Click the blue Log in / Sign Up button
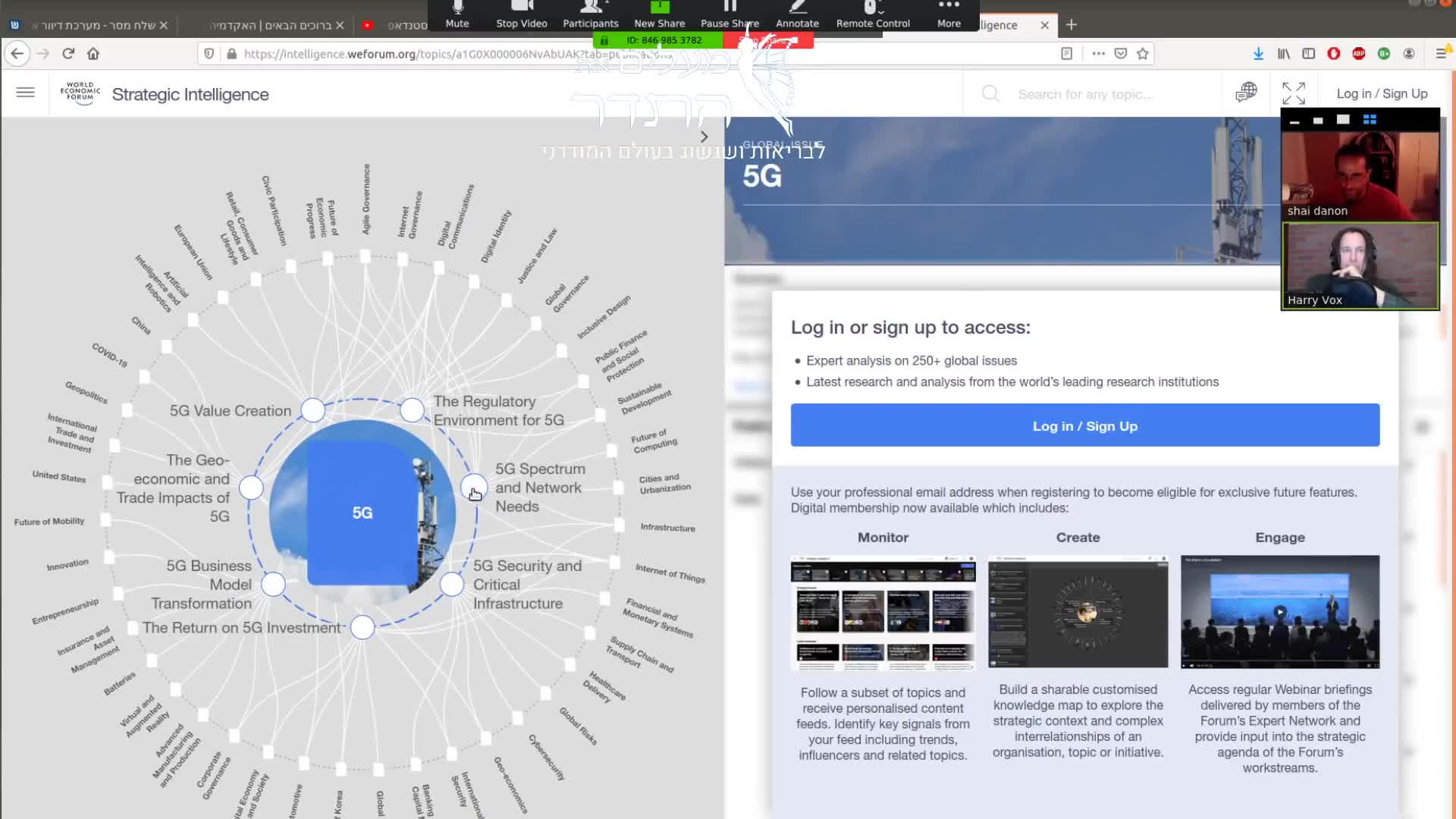Viewport: 1456px width, 819px height. tap(1084, 425)
